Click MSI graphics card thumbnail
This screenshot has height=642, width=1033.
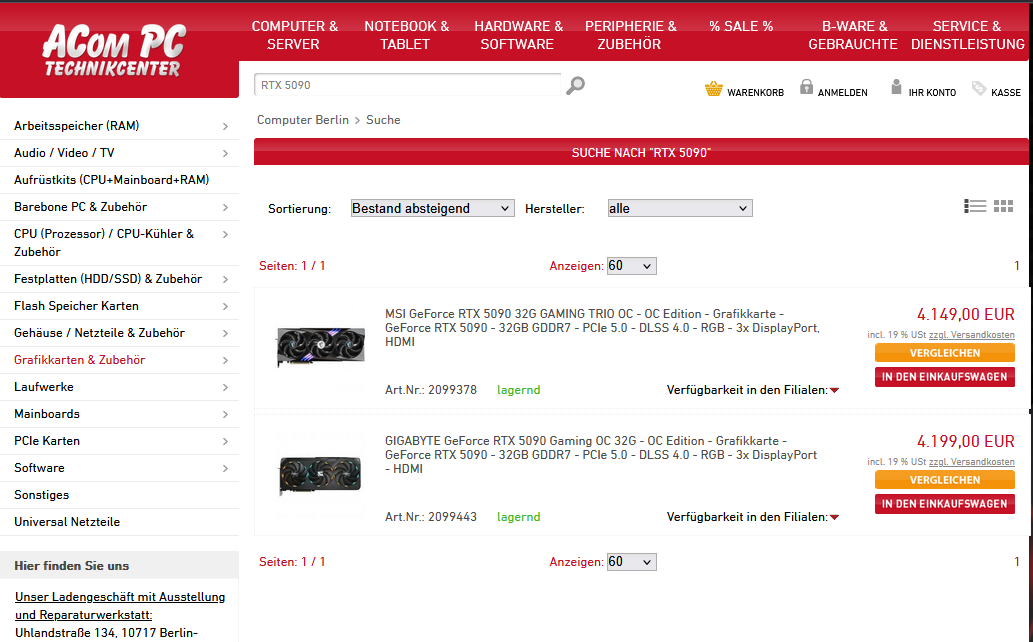(320, 346)
